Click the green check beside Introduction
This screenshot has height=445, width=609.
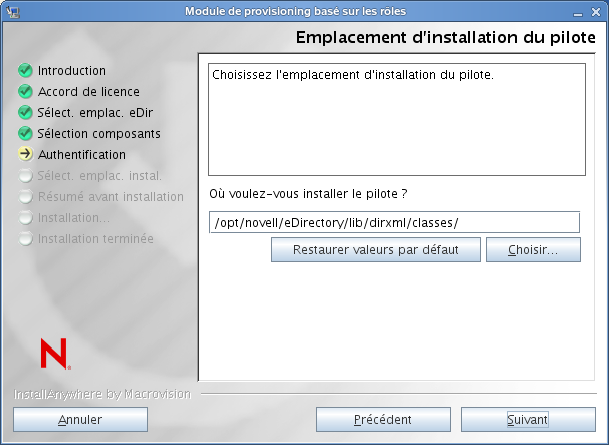pos(25,70)
